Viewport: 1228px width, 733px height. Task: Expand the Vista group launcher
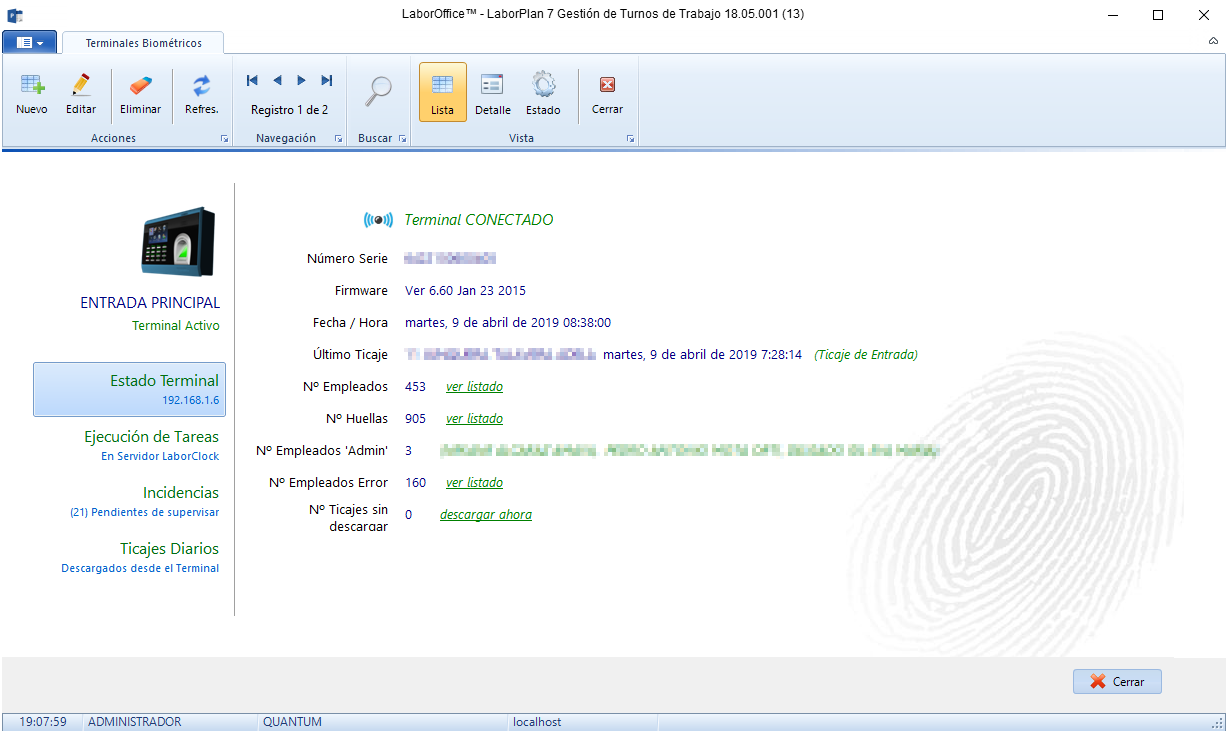(631, 139)
